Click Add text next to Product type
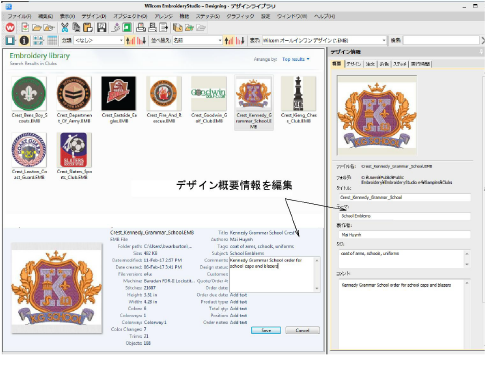The height and width of the screenshot is (367, 485). click(x=238, y=302)
